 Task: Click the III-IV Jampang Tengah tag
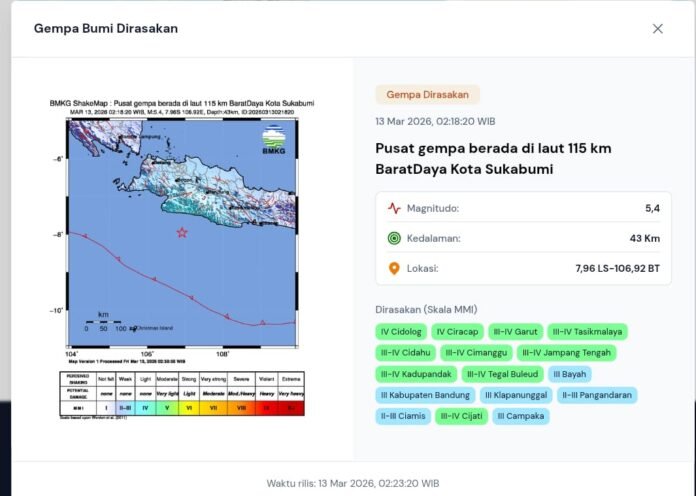pyautogui.click(x=566, y=352)
